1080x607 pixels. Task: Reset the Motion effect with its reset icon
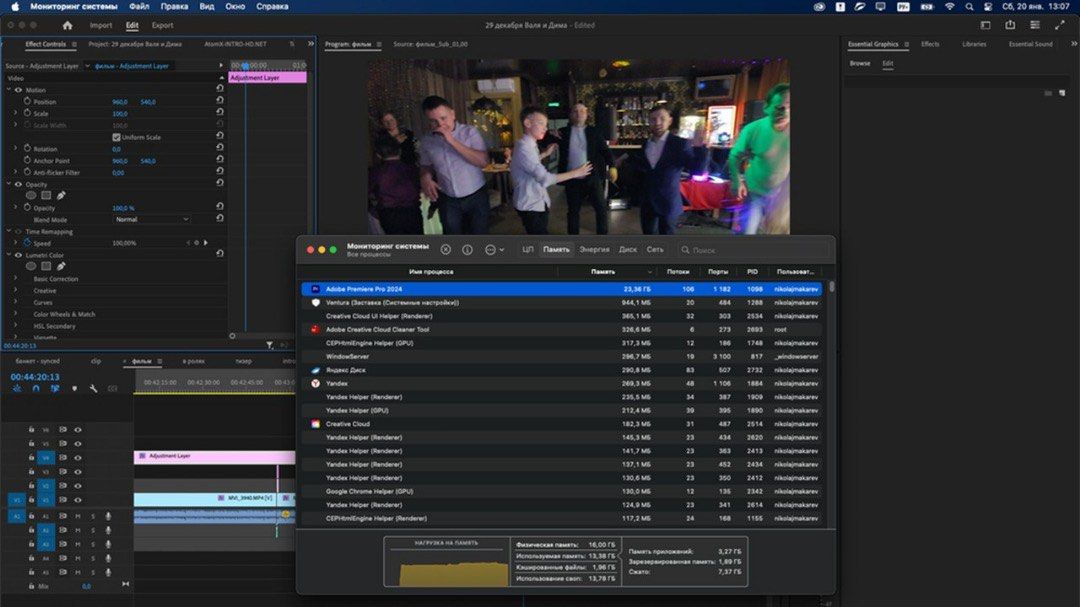point(220,89)
